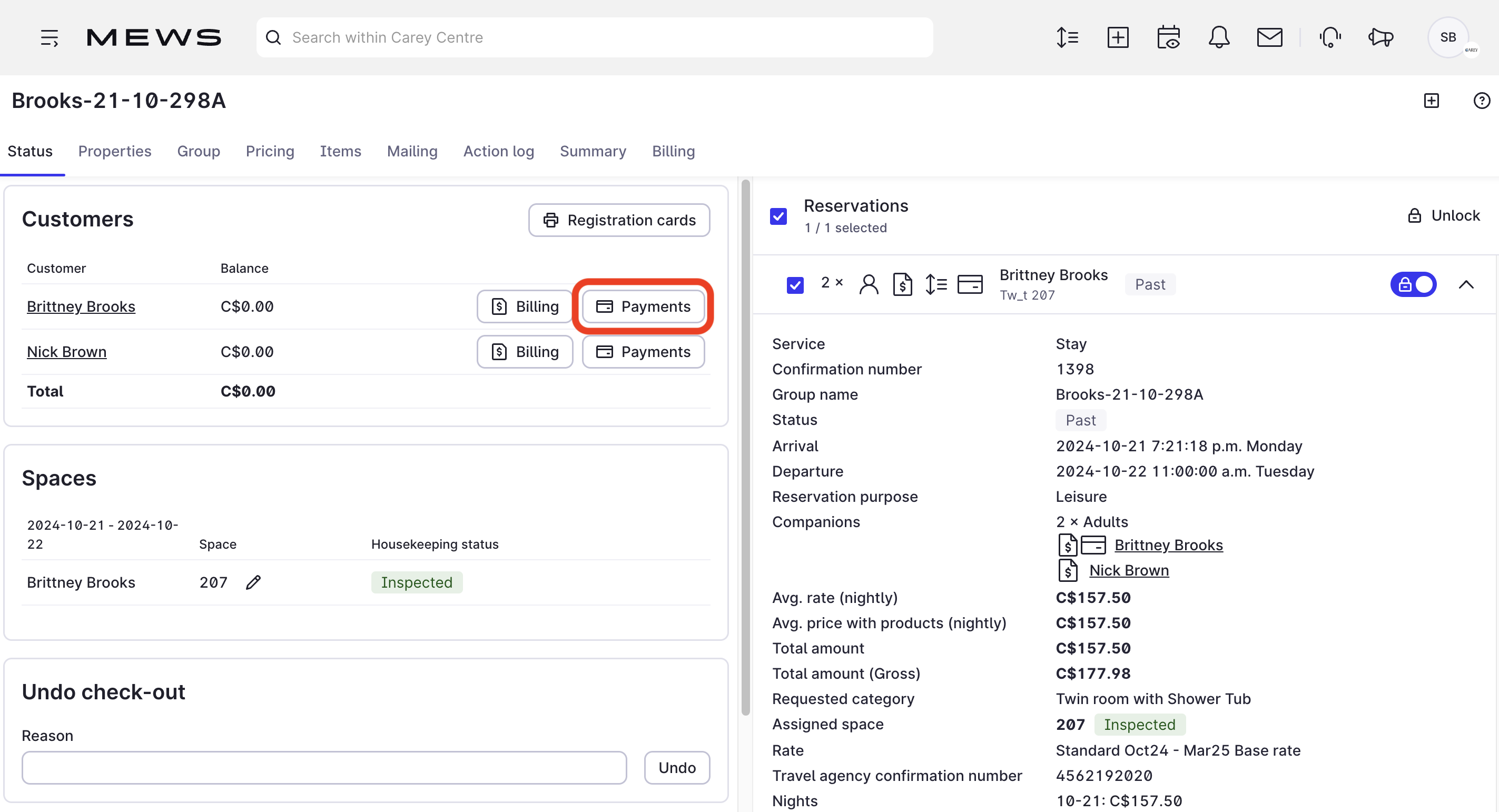Switch to the Action log tab
Viewport: 1499px width, 812px height.
point(498,151)
